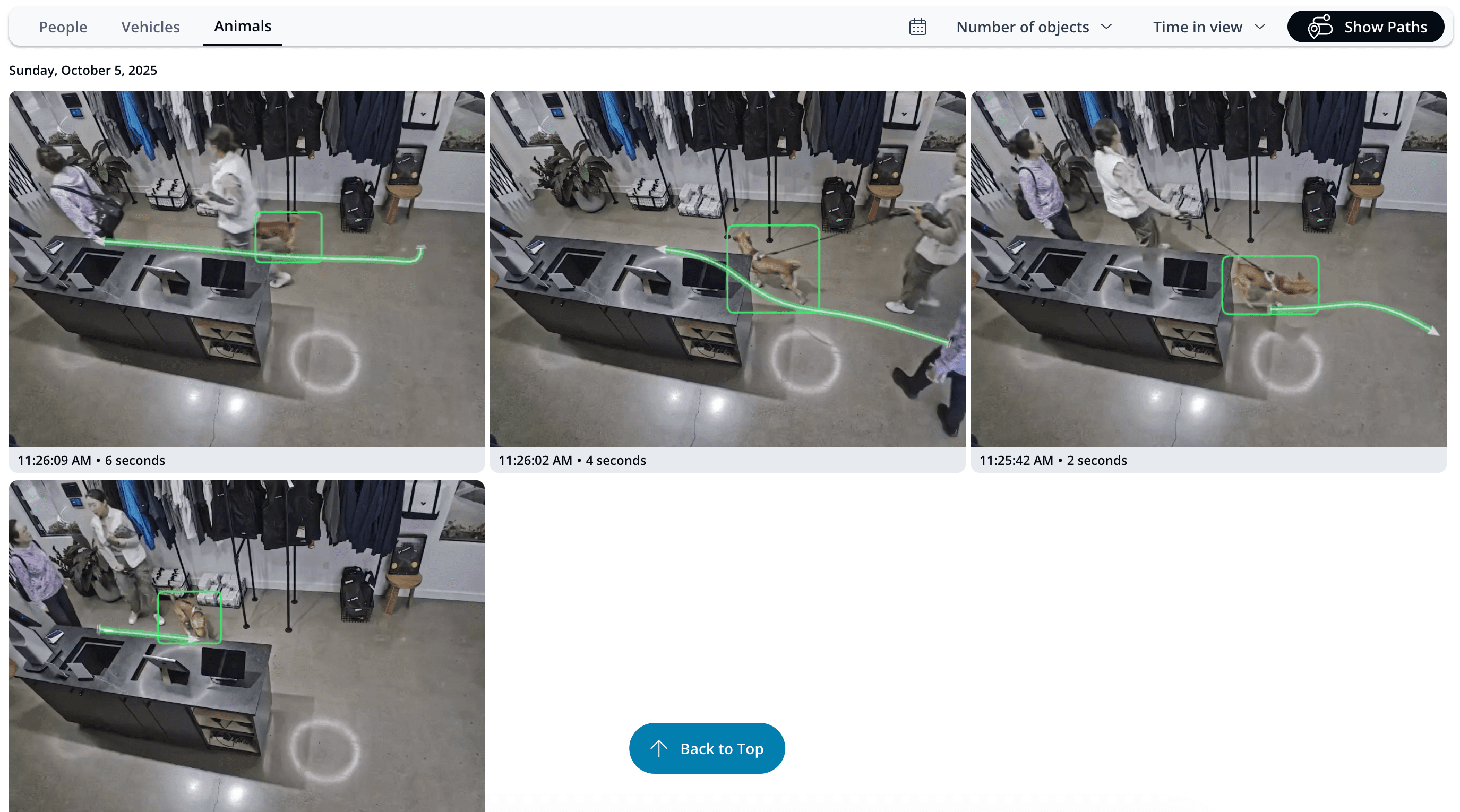Click the chevron next to Number of objects
This screenshot has height=812, width=1460.
[x=1107, y=27]
